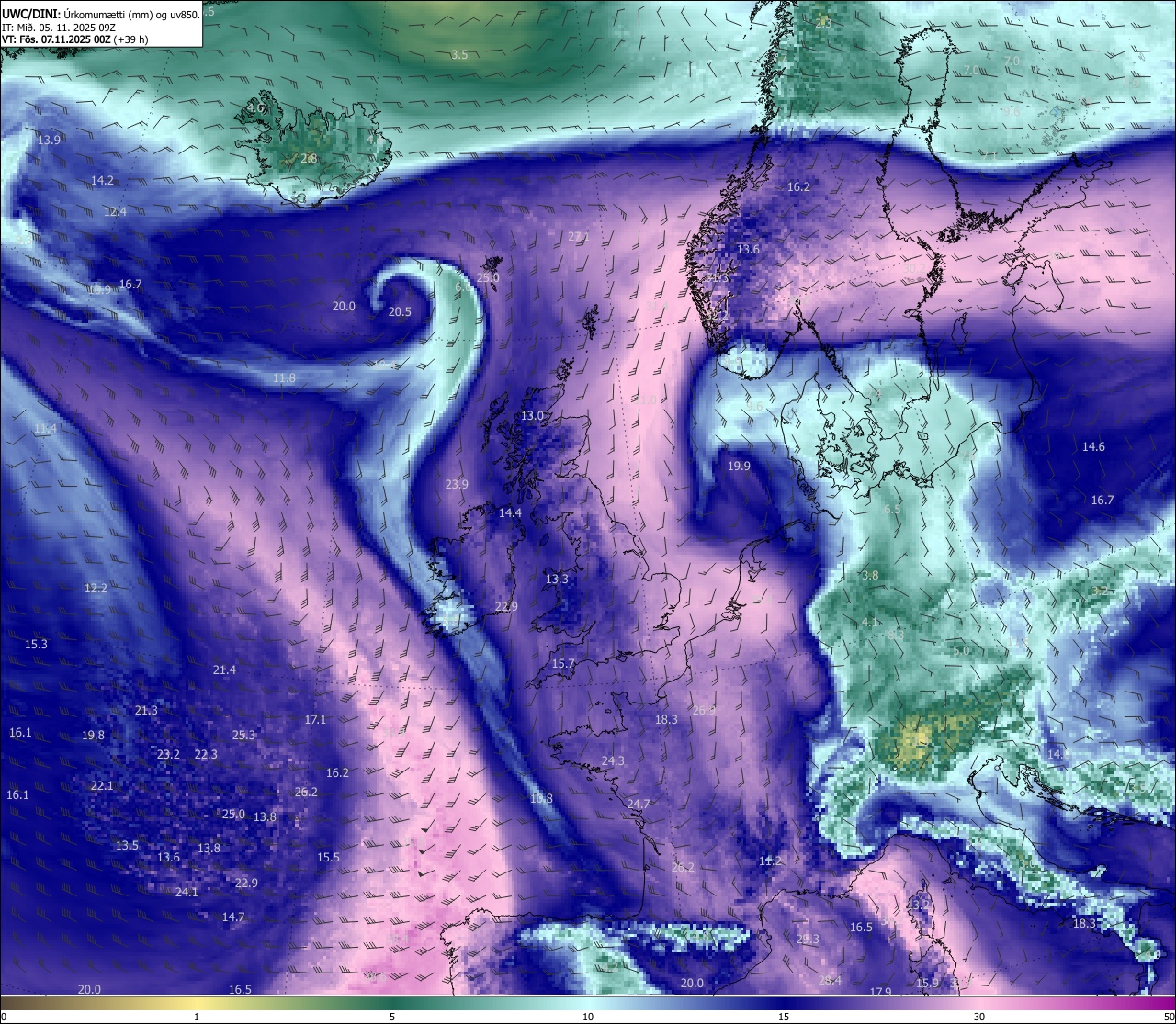Select the 21.4 value label

point(224,670)
